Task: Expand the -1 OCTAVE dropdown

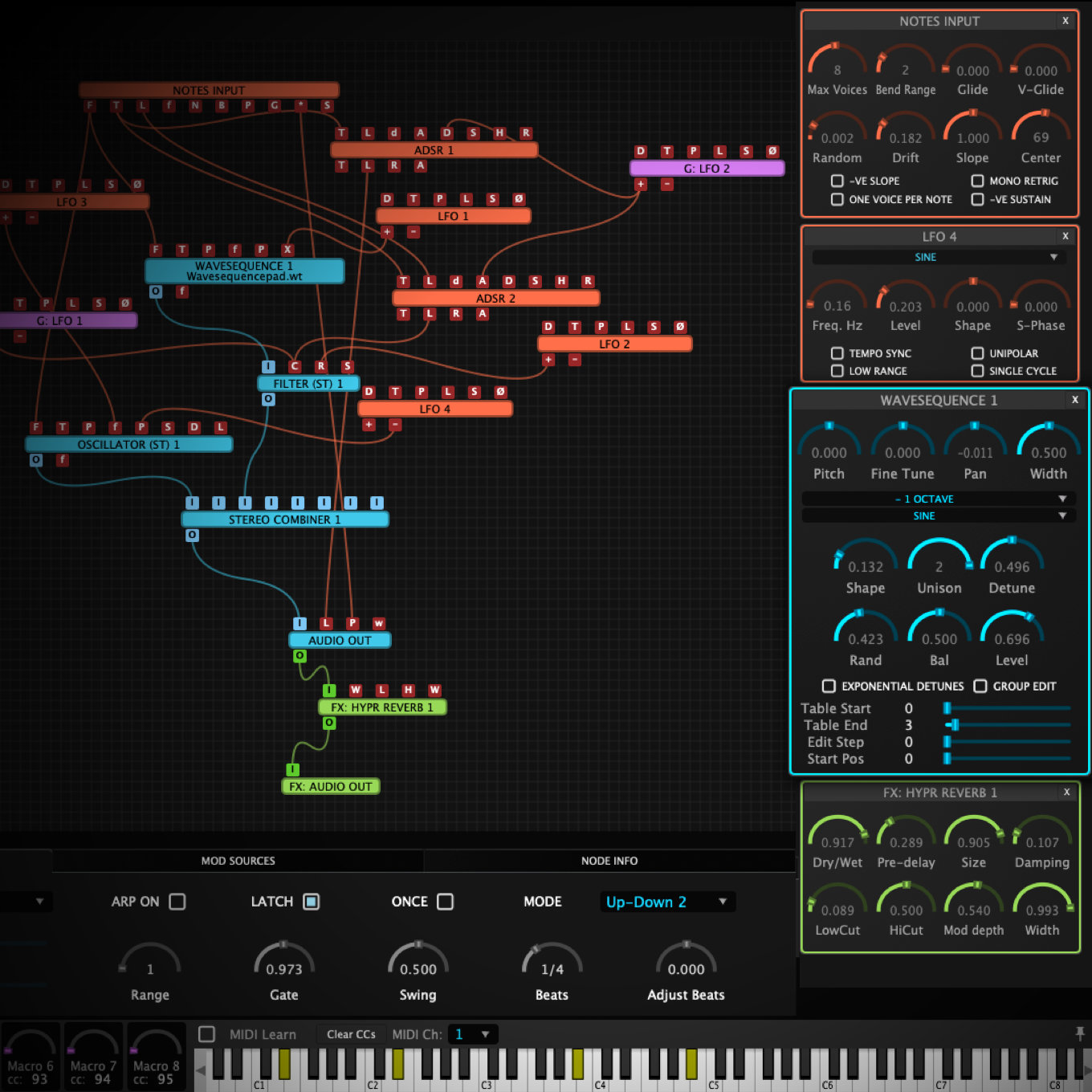Action: [x=938, y=499]
